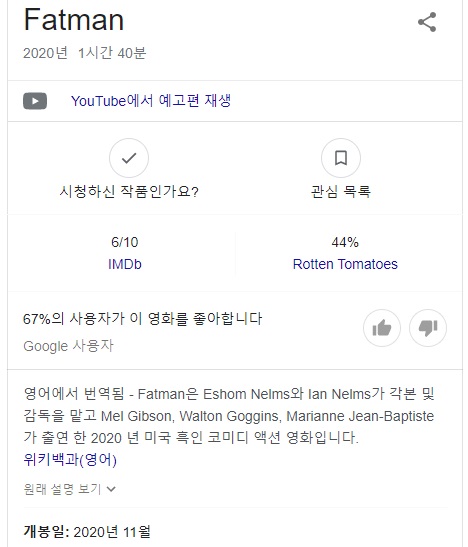Open the IMDb rating link
This screenshot has height=547, width=468.
tap(125, 264)
